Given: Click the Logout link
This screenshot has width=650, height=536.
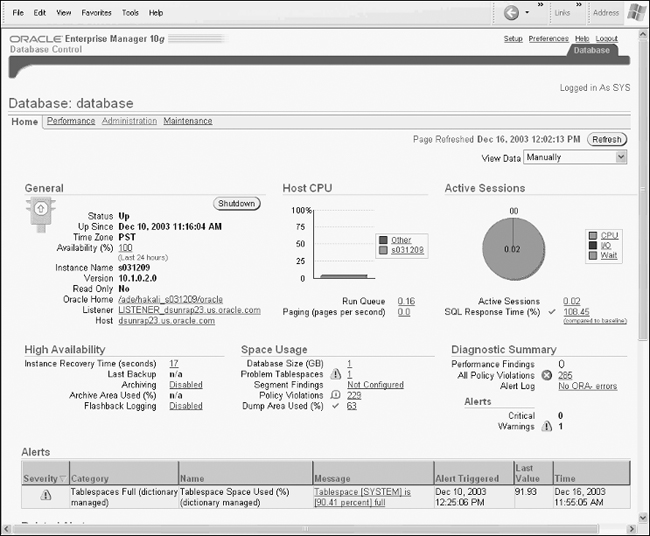Looking at the screenshot, I should click(606, 39).
